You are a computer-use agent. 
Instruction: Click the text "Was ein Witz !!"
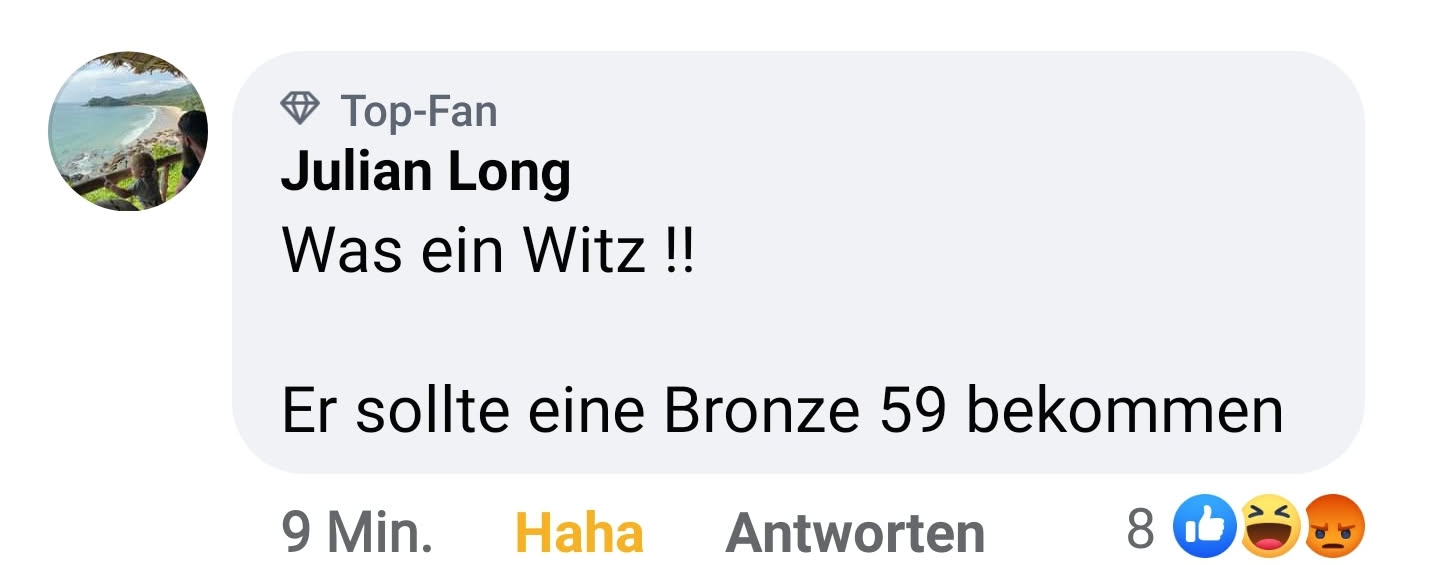click(487, 252)
